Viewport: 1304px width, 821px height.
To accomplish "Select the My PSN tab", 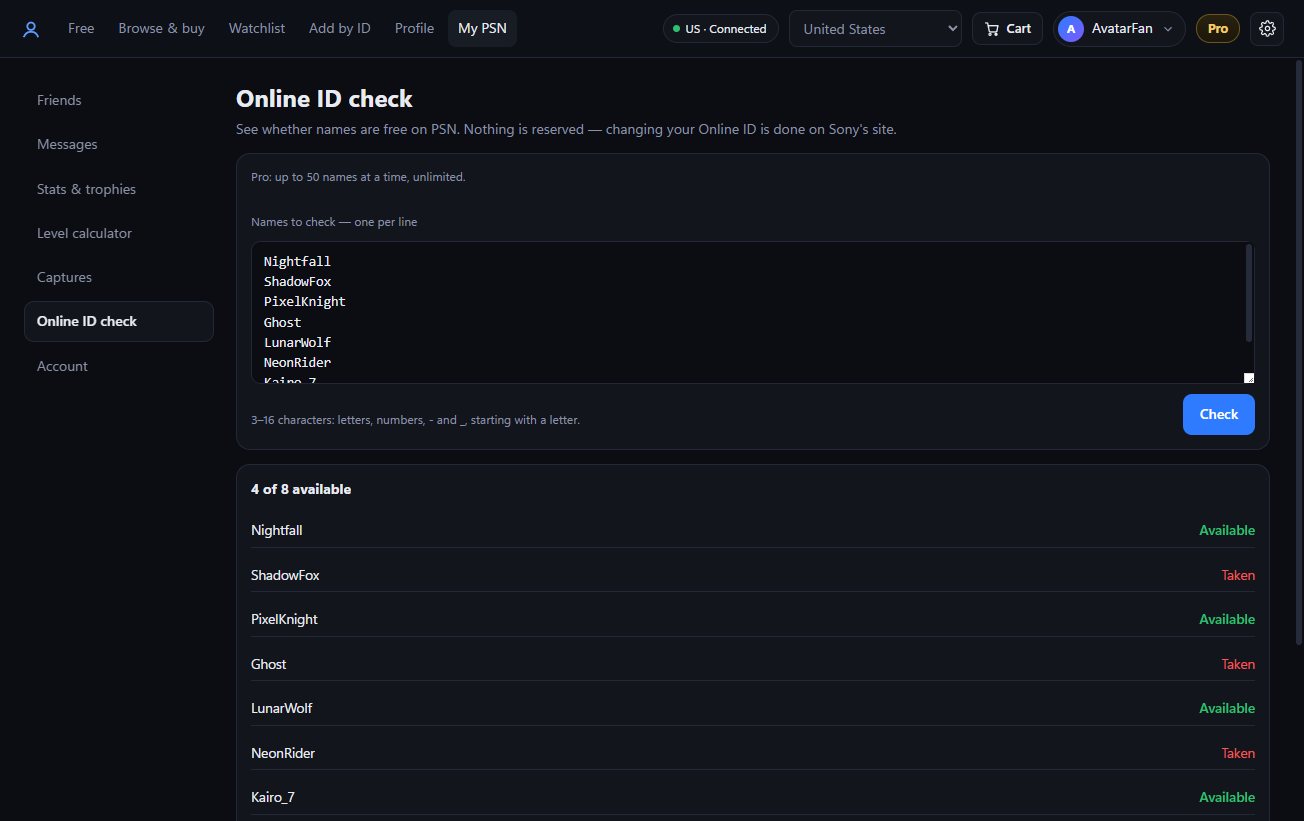I will pos(482,29).
